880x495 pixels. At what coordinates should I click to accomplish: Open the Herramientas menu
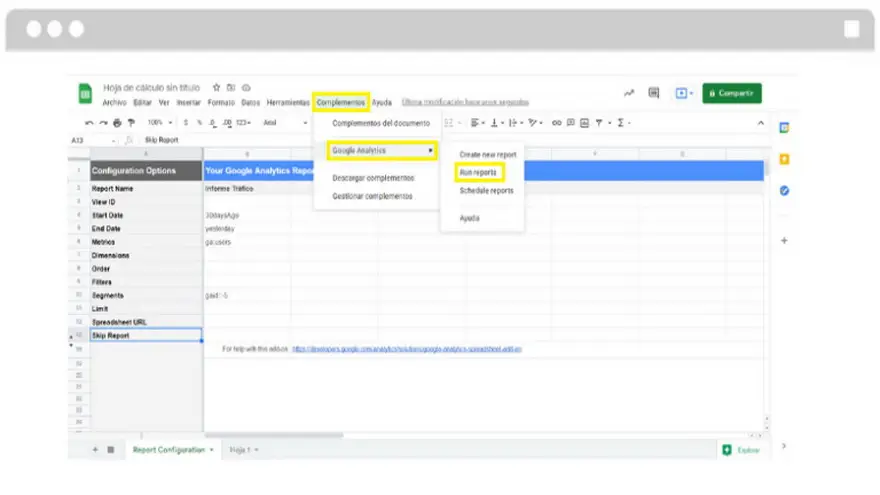(288, 102)
